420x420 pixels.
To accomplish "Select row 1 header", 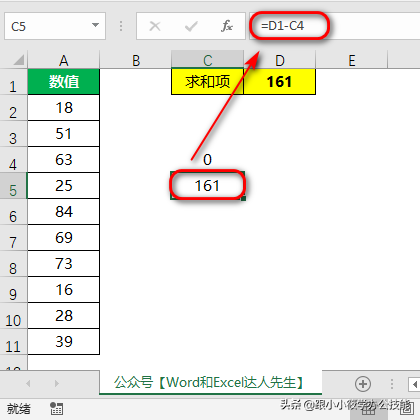I will (13, 82).
